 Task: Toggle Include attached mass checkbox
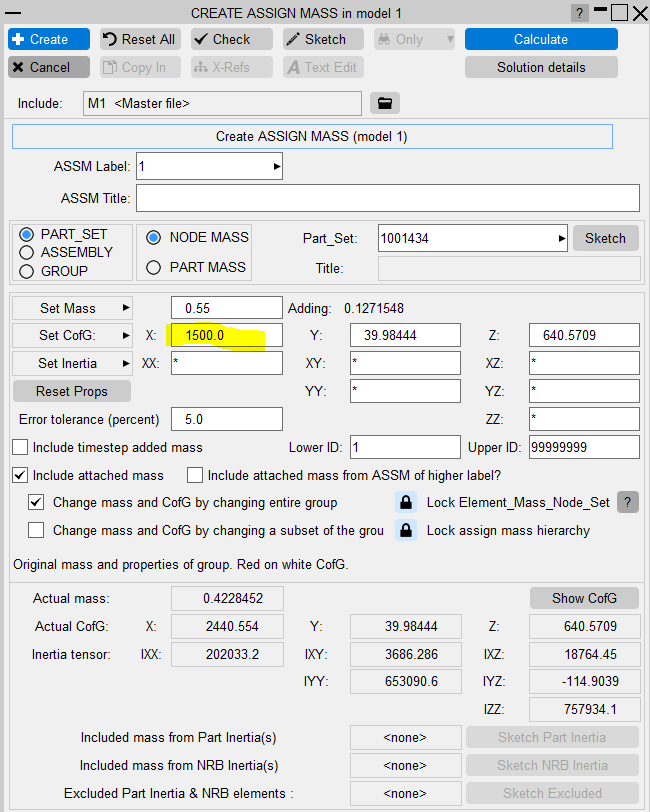tap(20, 475)
